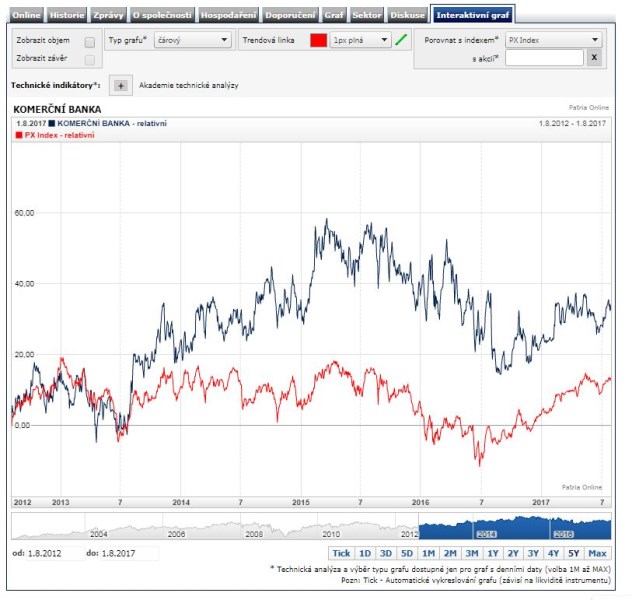Switch to Historie tab
The width and height of the screenshot is (632, 600).
pyautogui.click(x=67, y=16)
